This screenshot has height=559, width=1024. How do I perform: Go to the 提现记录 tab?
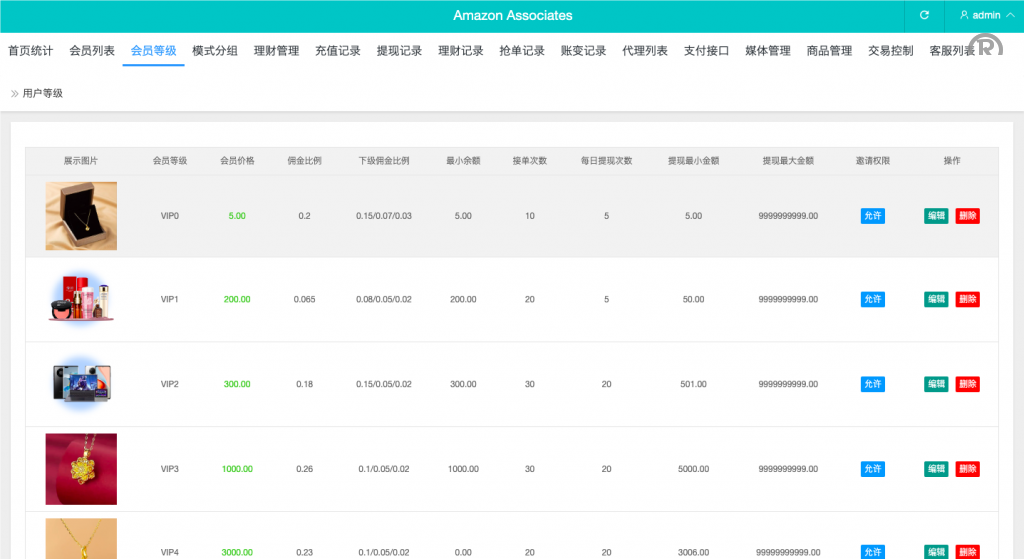399,51
